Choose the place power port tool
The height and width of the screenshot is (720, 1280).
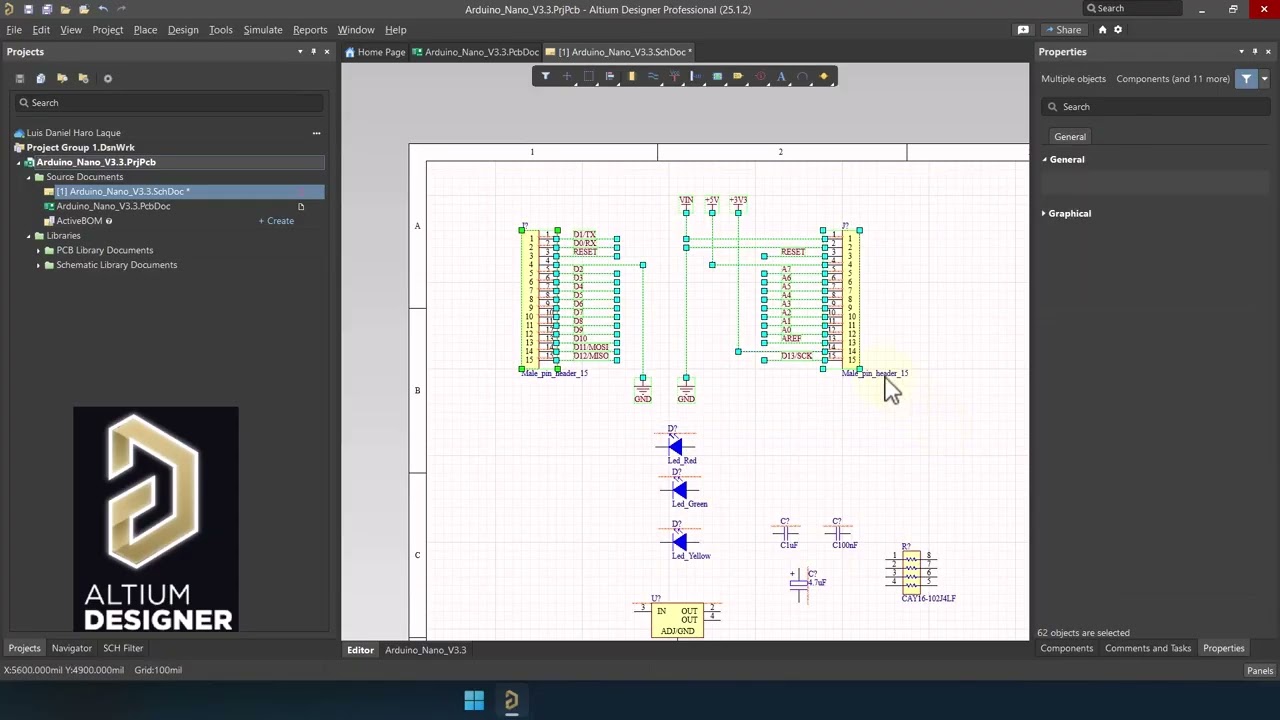point(674,76)
